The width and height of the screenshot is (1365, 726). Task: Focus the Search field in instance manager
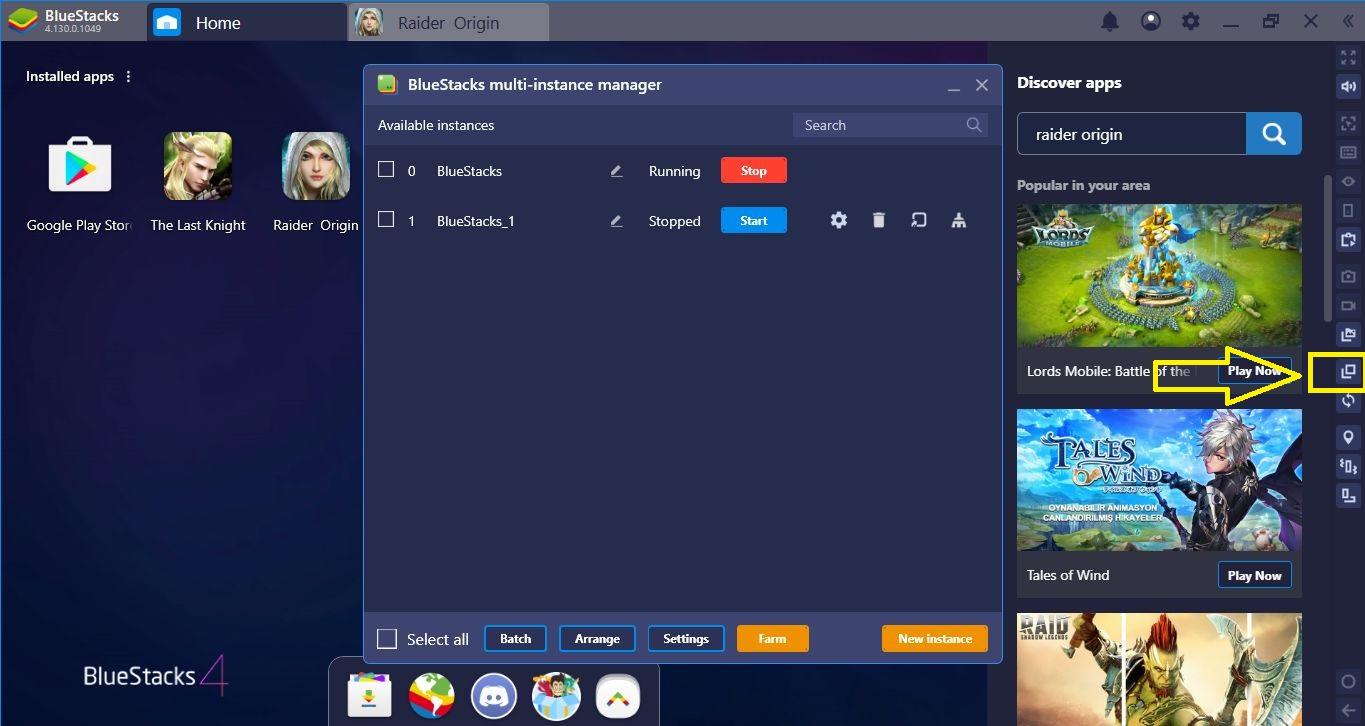[x=890, y=125]
